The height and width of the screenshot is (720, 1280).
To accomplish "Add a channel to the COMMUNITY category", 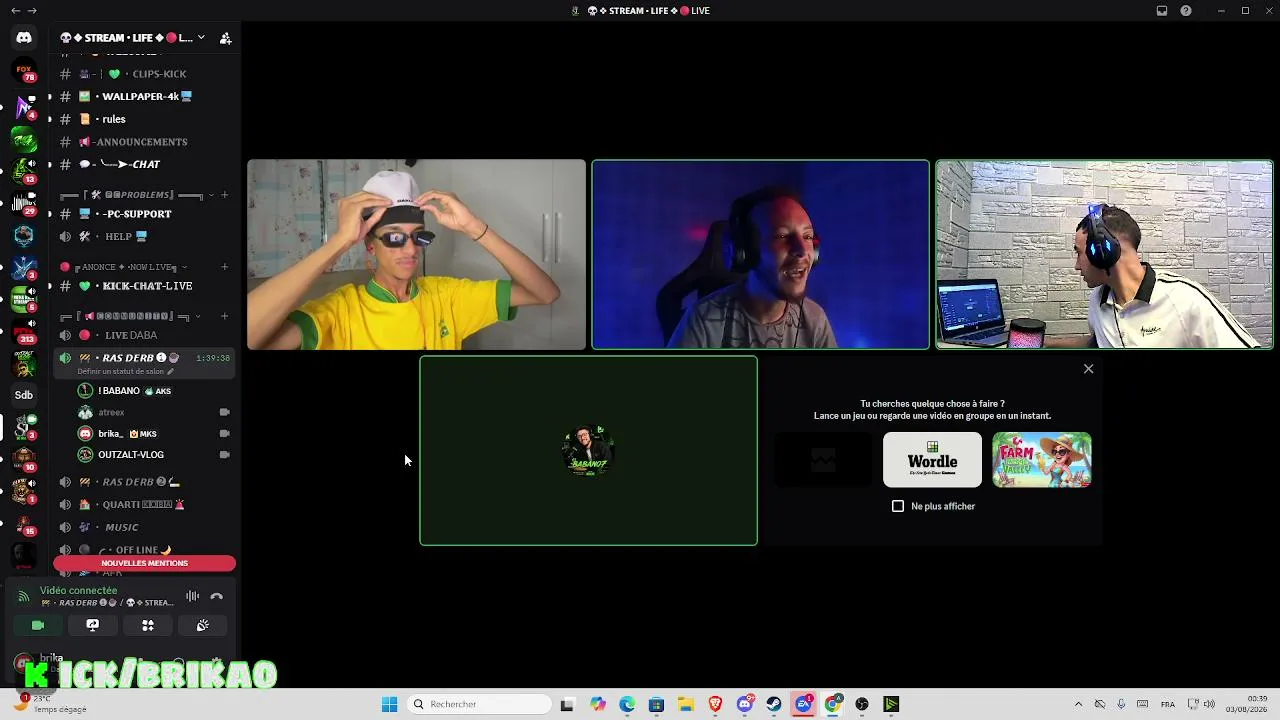I will coord(224,316).
